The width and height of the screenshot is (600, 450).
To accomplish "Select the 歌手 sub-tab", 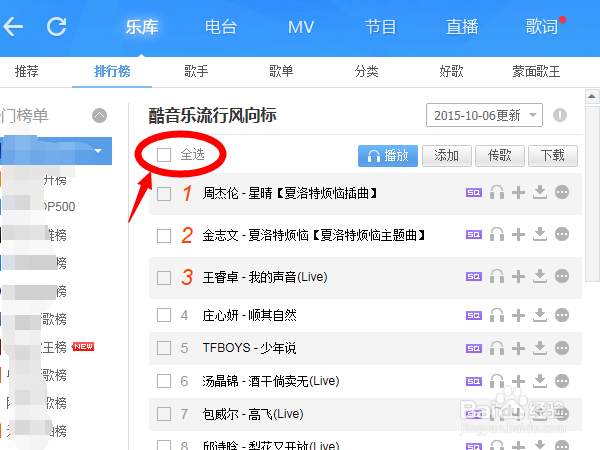I will click(196, 71).
